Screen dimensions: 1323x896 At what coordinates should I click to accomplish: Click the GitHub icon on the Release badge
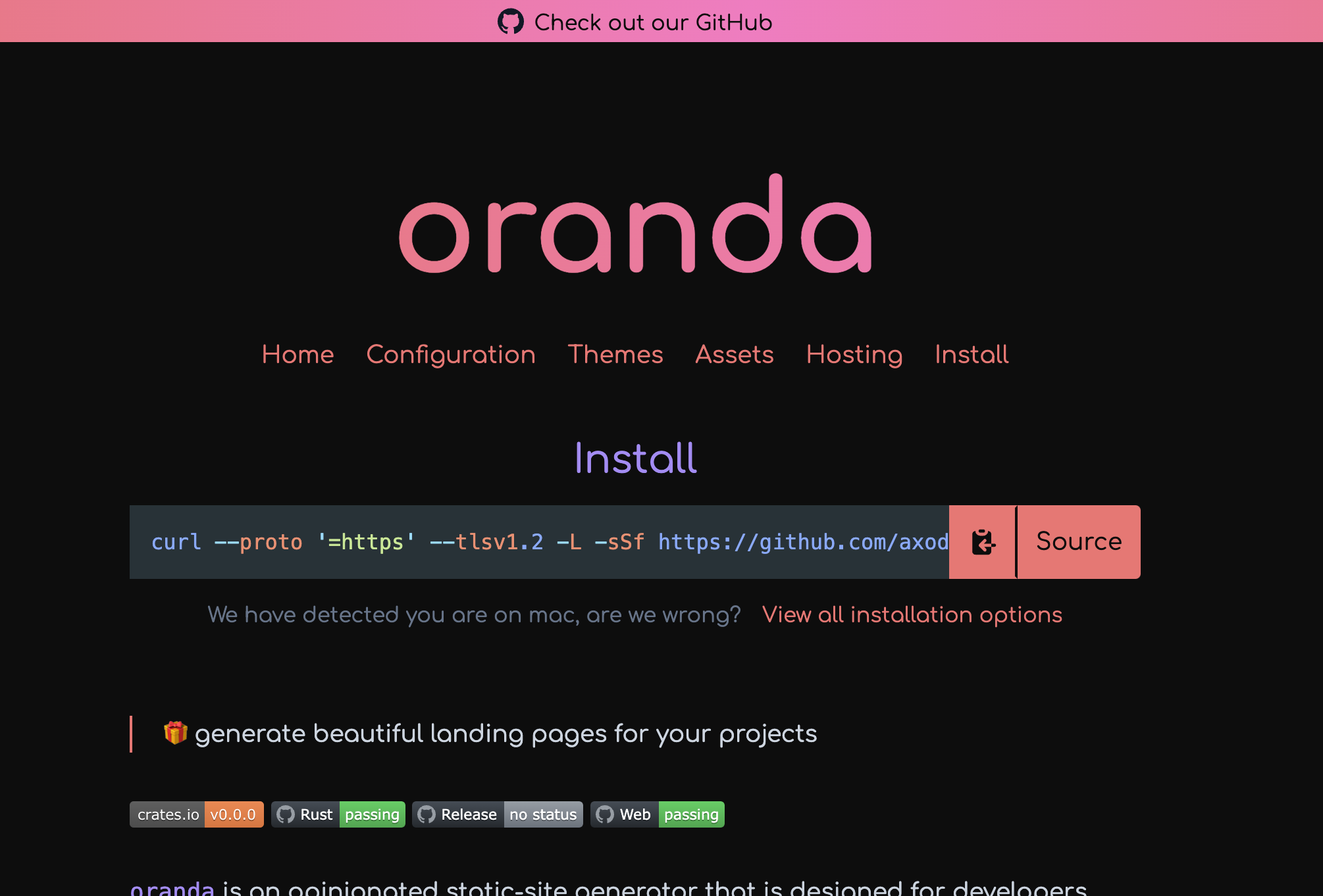[428, 814]
